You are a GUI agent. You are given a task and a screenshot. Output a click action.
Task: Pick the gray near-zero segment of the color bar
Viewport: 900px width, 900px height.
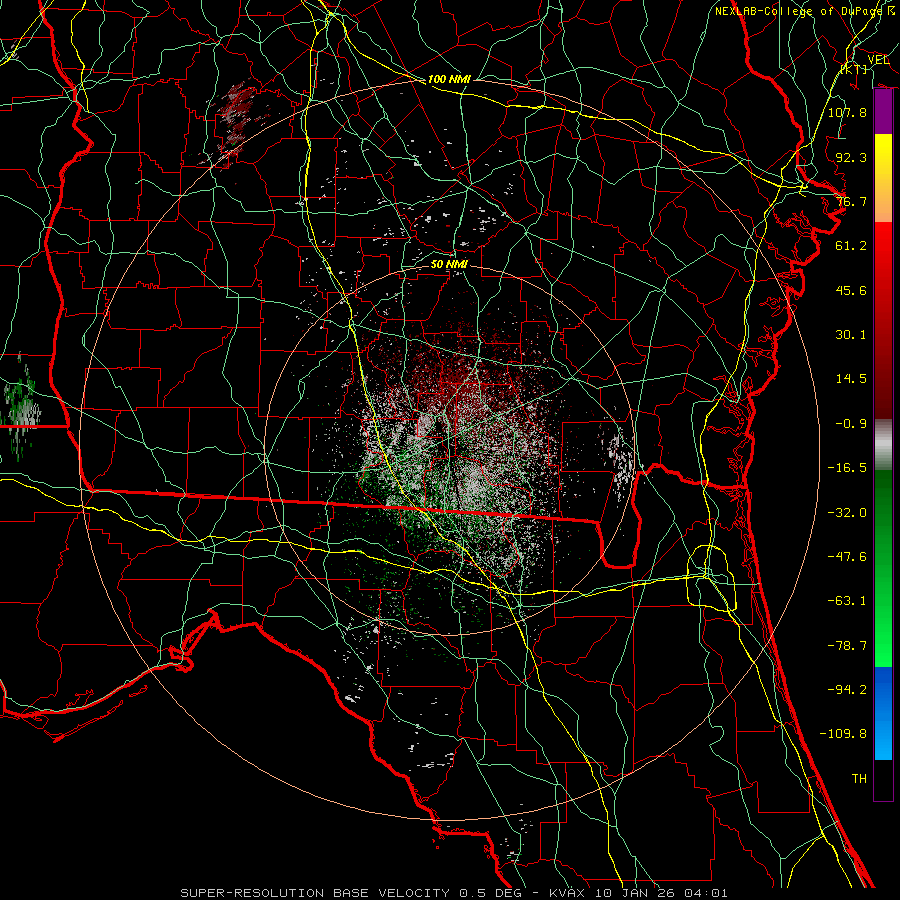click(883, 445)
